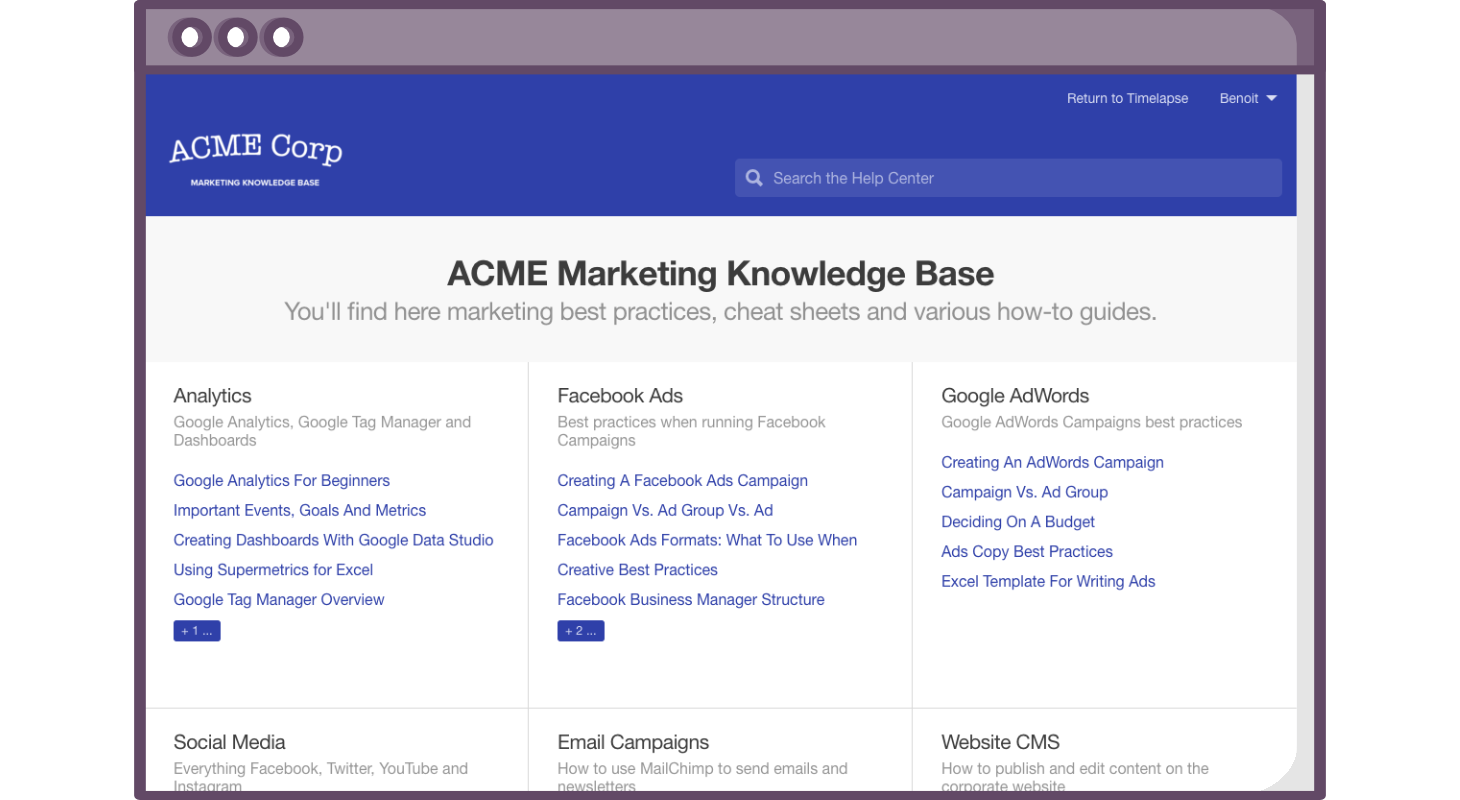
Task: Click the search magnifier icon
Action: 754,178
